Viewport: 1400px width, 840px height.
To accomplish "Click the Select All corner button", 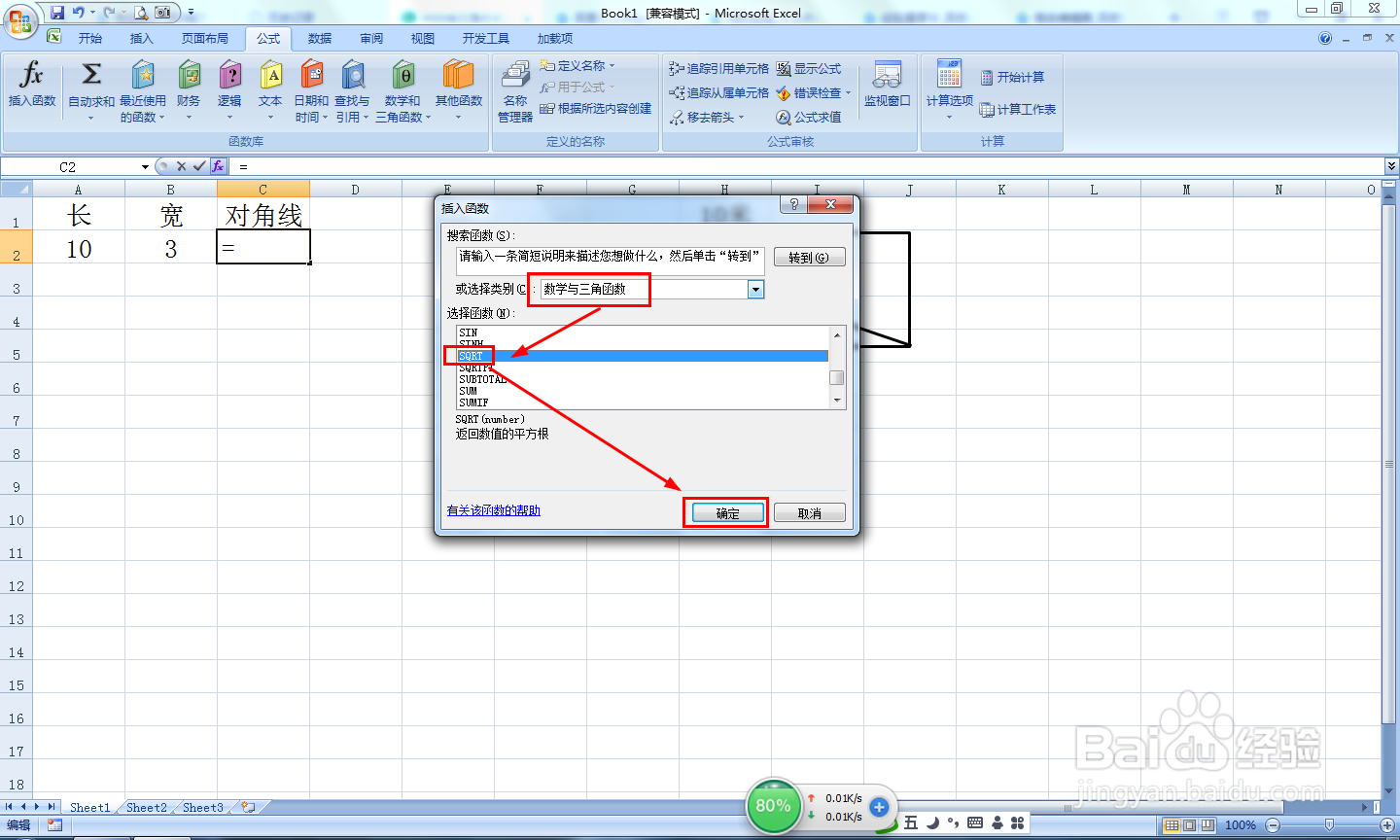I will pos(17,189).
